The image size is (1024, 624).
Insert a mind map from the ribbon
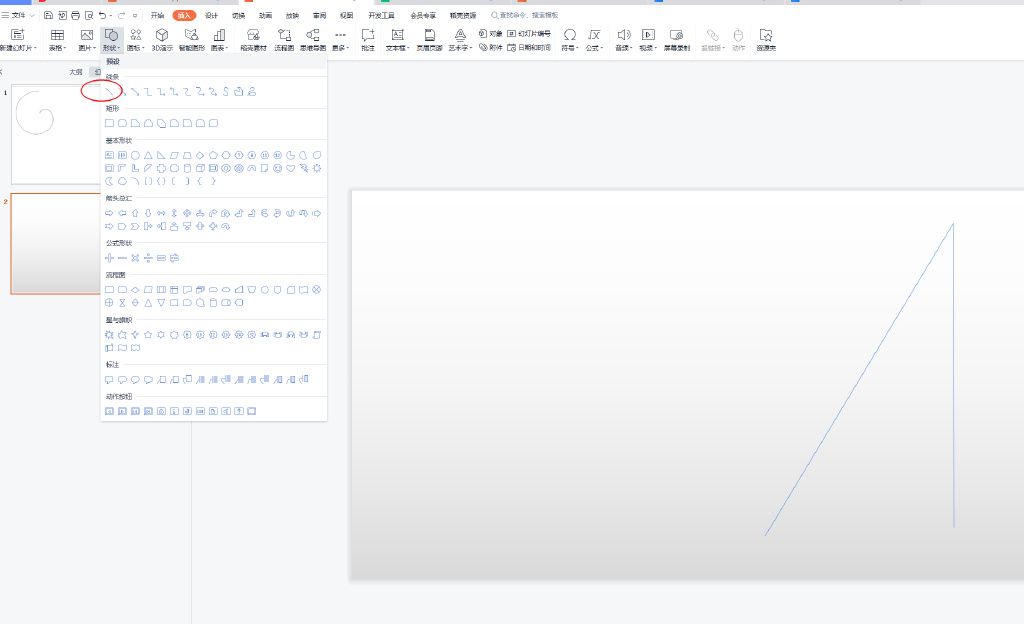[x=313, y=39]
